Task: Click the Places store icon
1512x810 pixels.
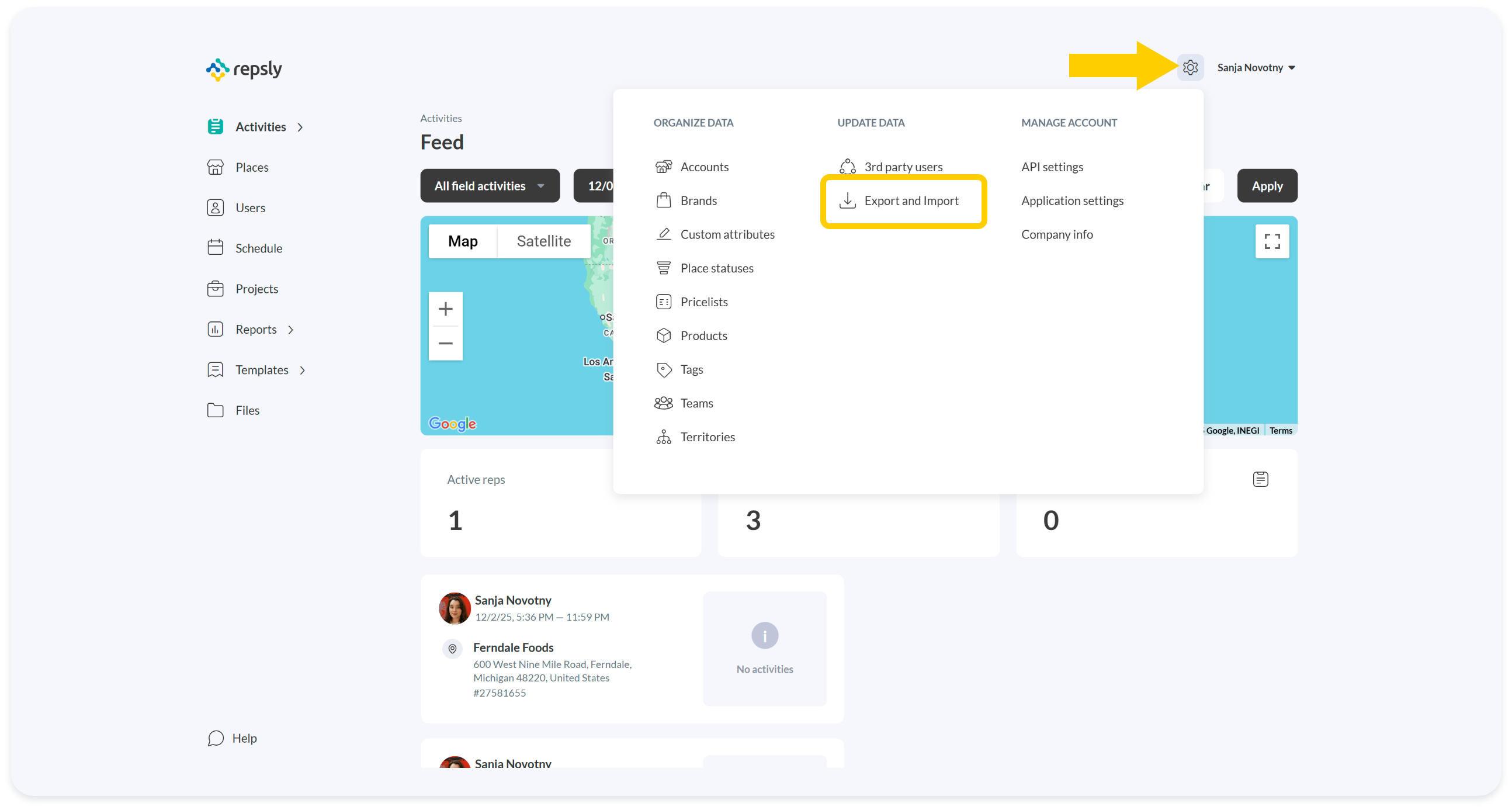Action: [216, 167]
